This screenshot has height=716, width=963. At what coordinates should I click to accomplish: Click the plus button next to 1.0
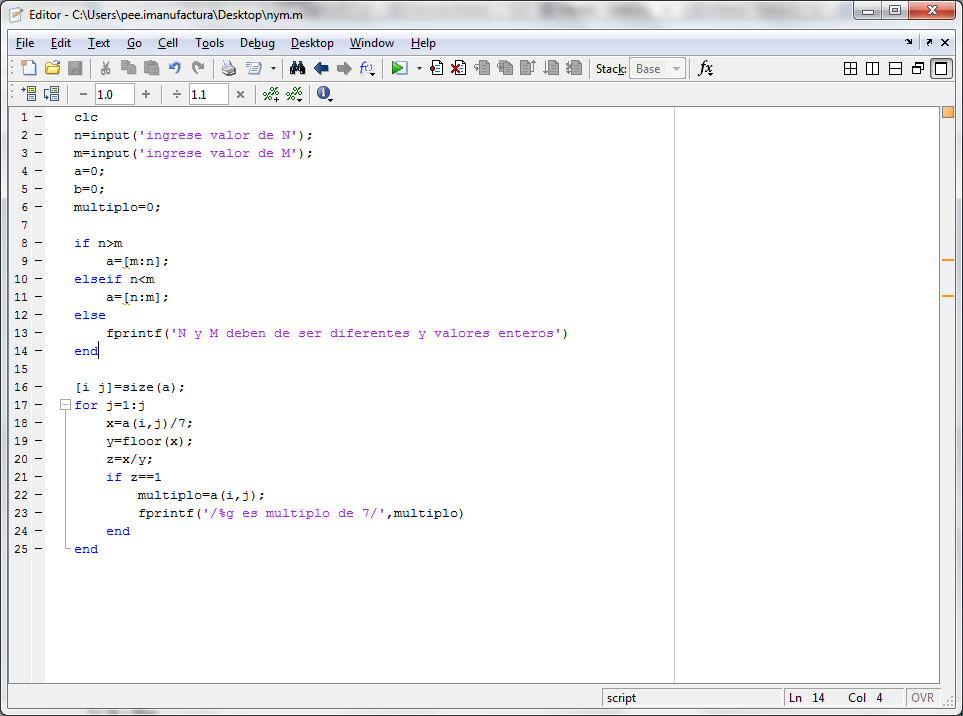(x=146, y=94)
